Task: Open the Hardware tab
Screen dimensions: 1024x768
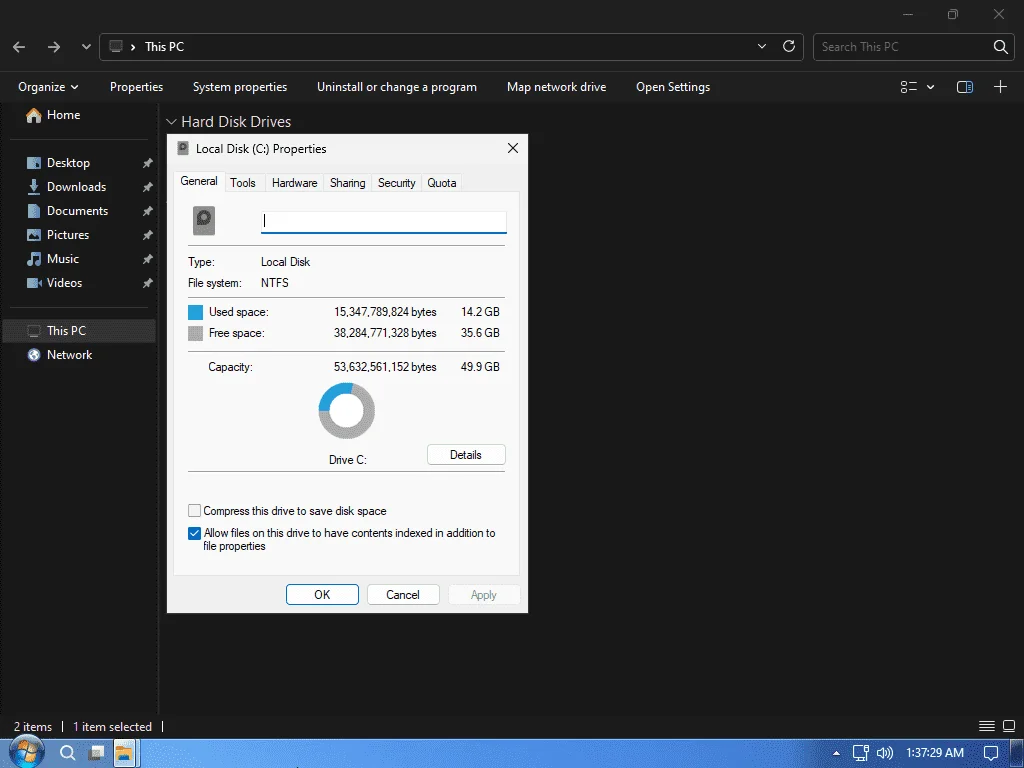Action: 295,183
